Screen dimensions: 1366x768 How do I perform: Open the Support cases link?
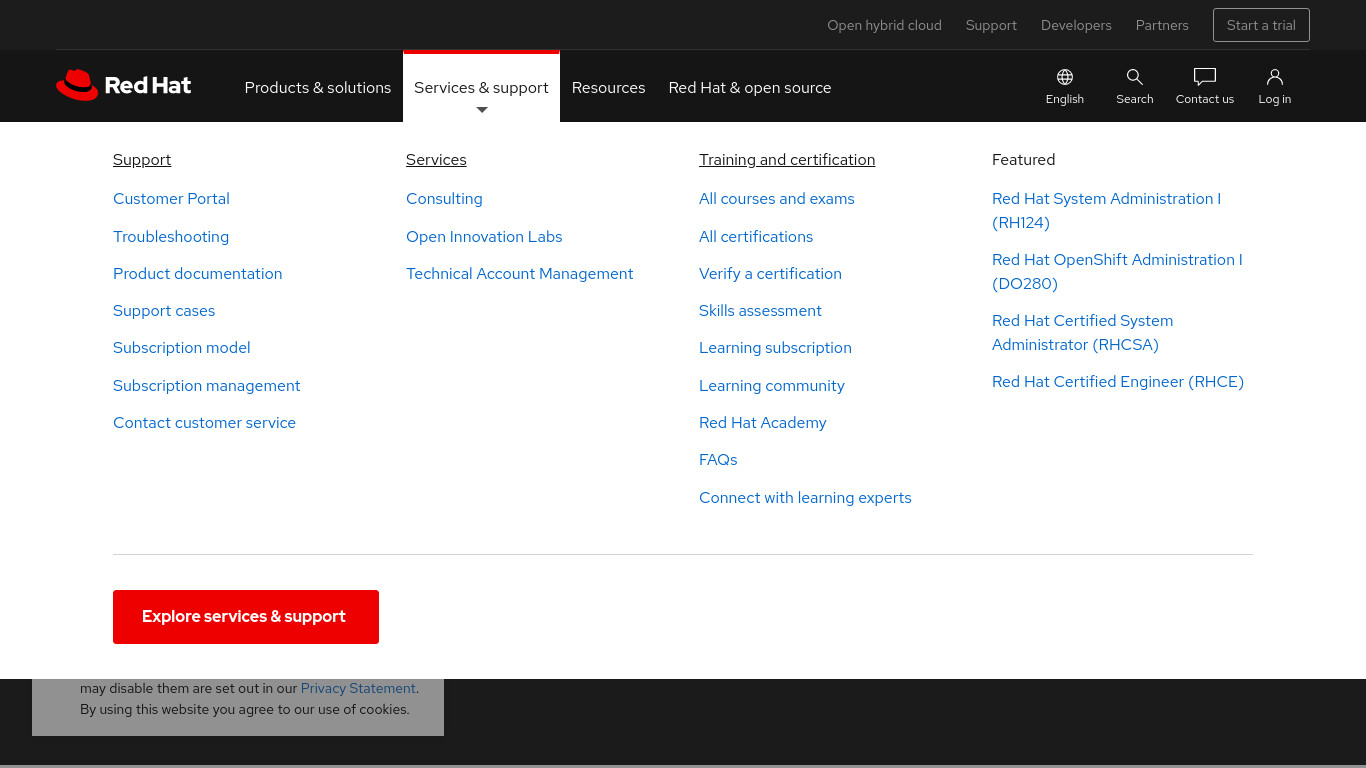tap(164, 311)
